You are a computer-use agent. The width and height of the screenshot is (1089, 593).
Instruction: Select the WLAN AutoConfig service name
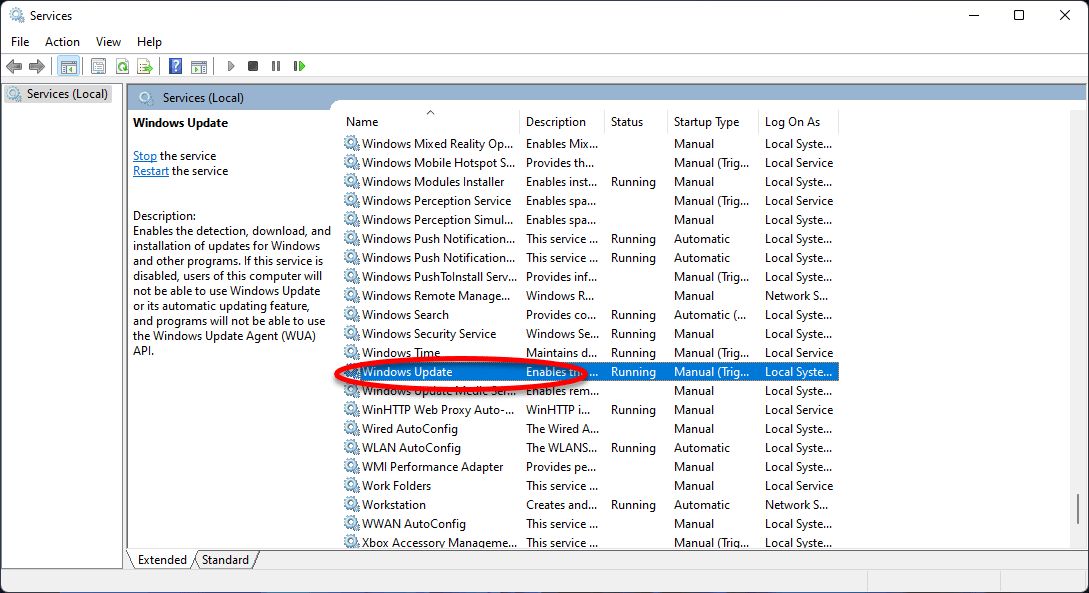(x=411, y=448)
